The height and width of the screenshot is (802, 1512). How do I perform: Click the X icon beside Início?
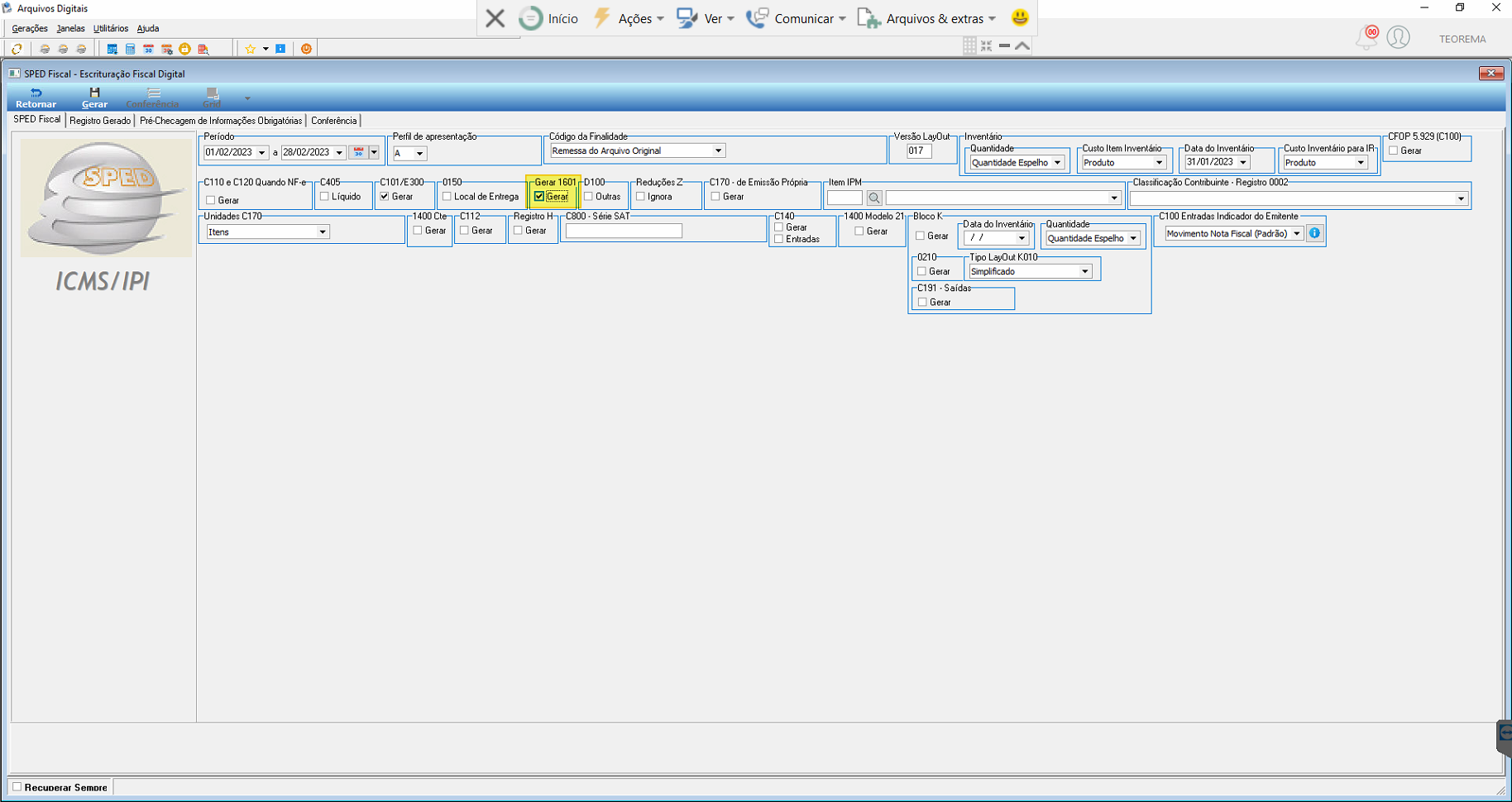point(495,18)
